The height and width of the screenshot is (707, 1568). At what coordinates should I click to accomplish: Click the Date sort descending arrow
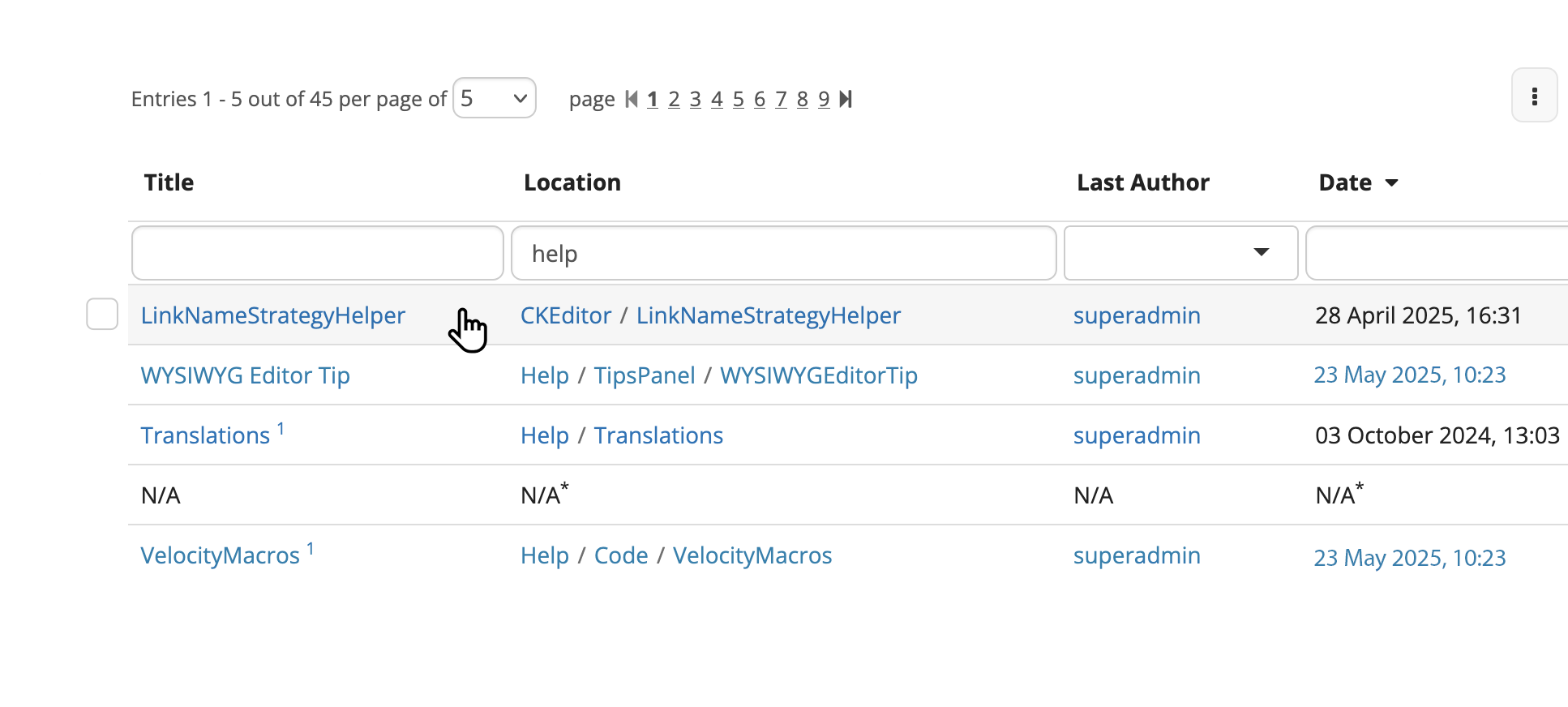[1391, 183]
